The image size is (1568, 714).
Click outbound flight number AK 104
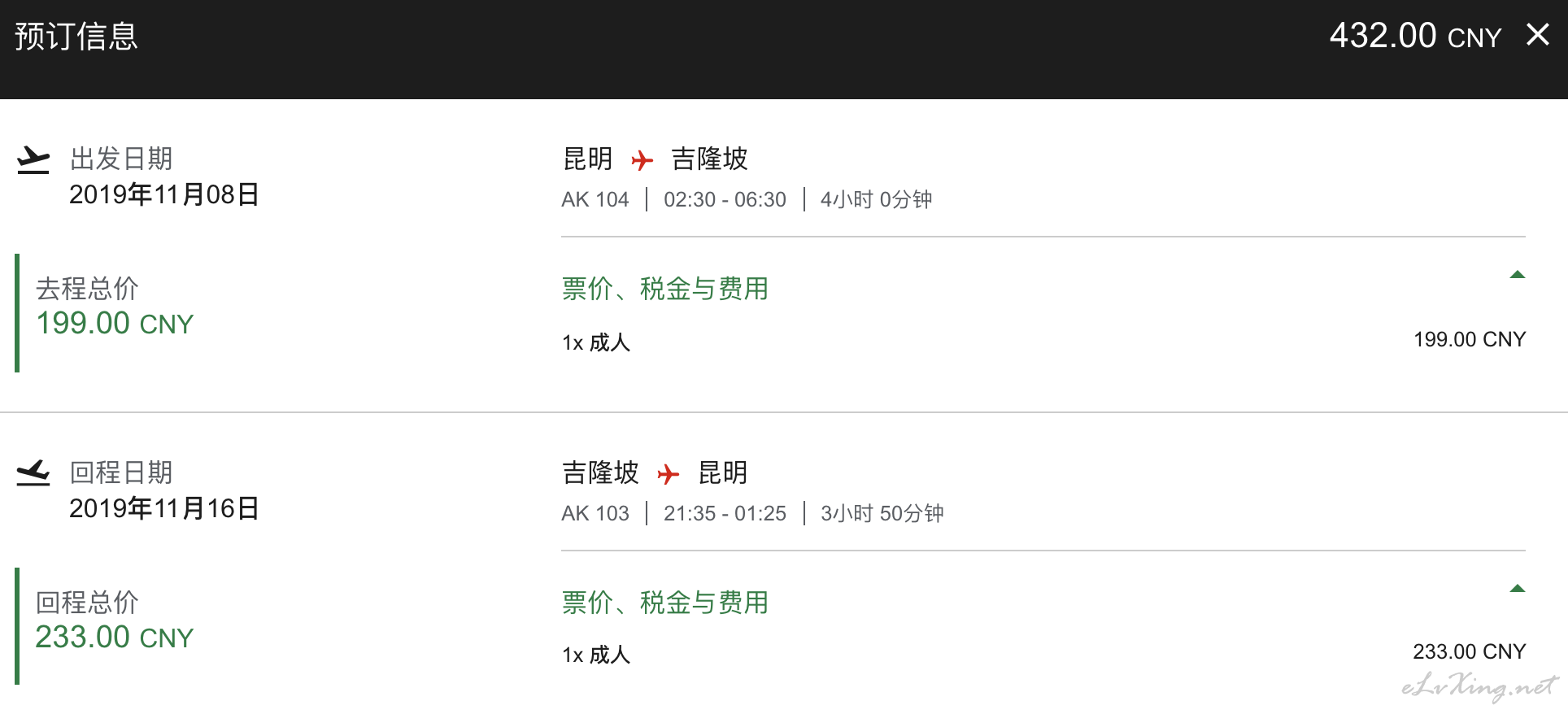coord(595,199)
